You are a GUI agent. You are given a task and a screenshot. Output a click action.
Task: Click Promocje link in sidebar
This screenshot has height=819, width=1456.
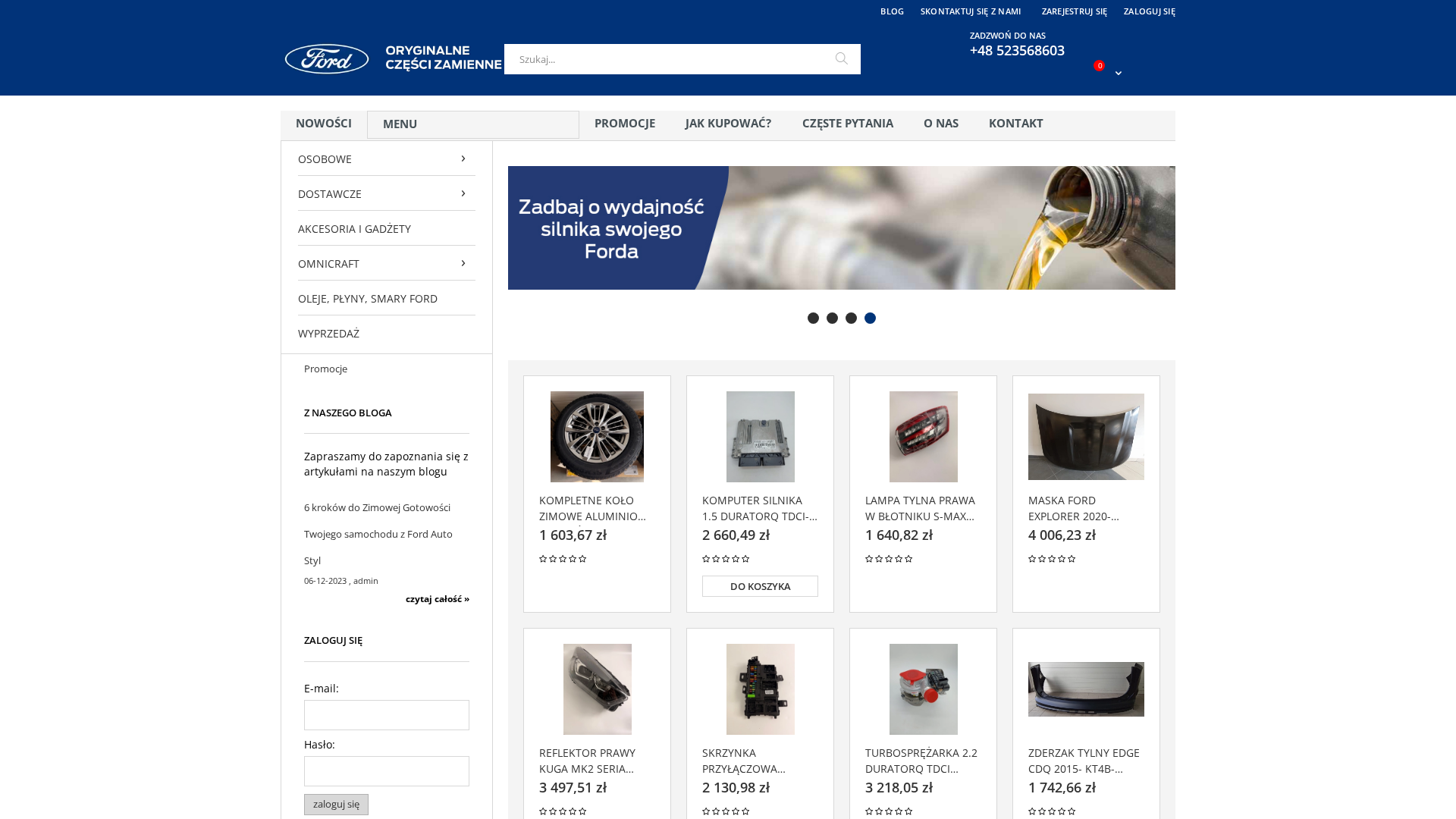[325, 369]
